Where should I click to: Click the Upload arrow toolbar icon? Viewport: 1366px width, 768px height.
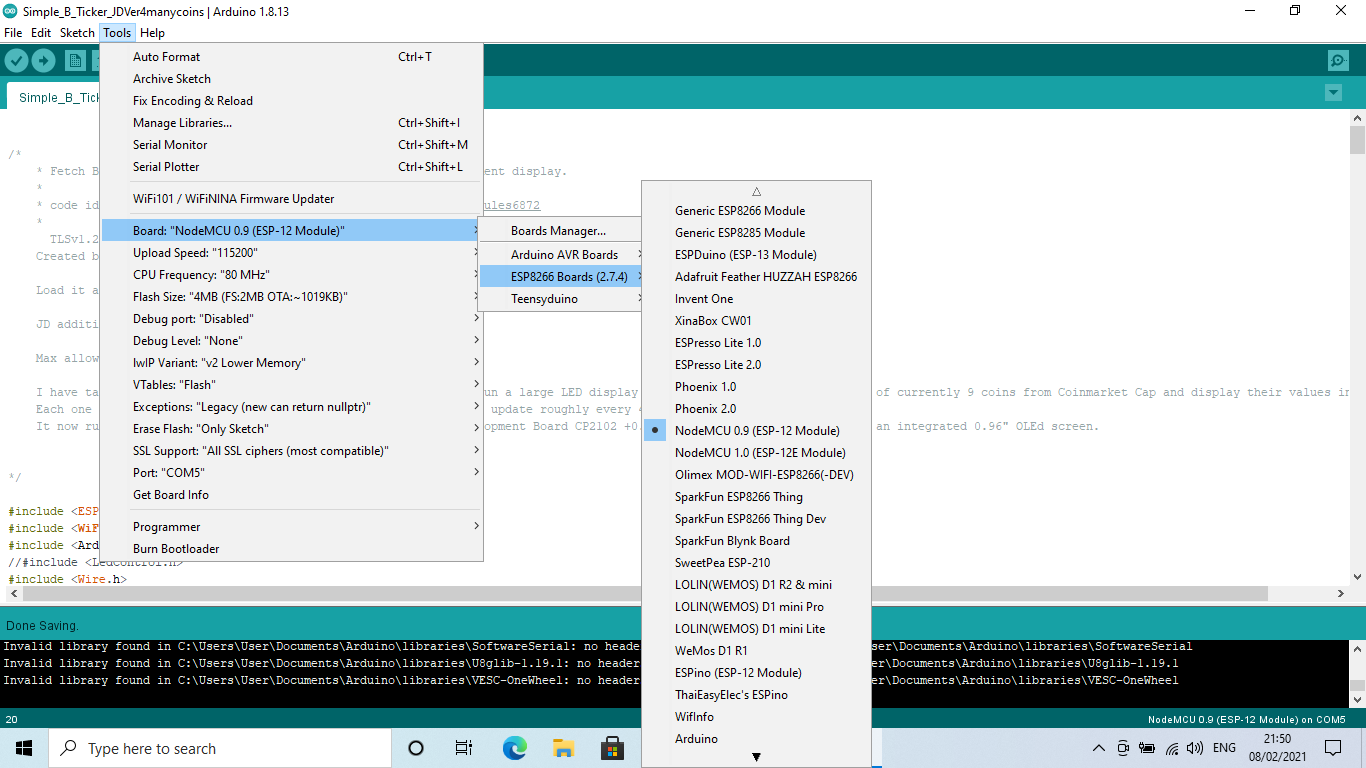[43, 61]
